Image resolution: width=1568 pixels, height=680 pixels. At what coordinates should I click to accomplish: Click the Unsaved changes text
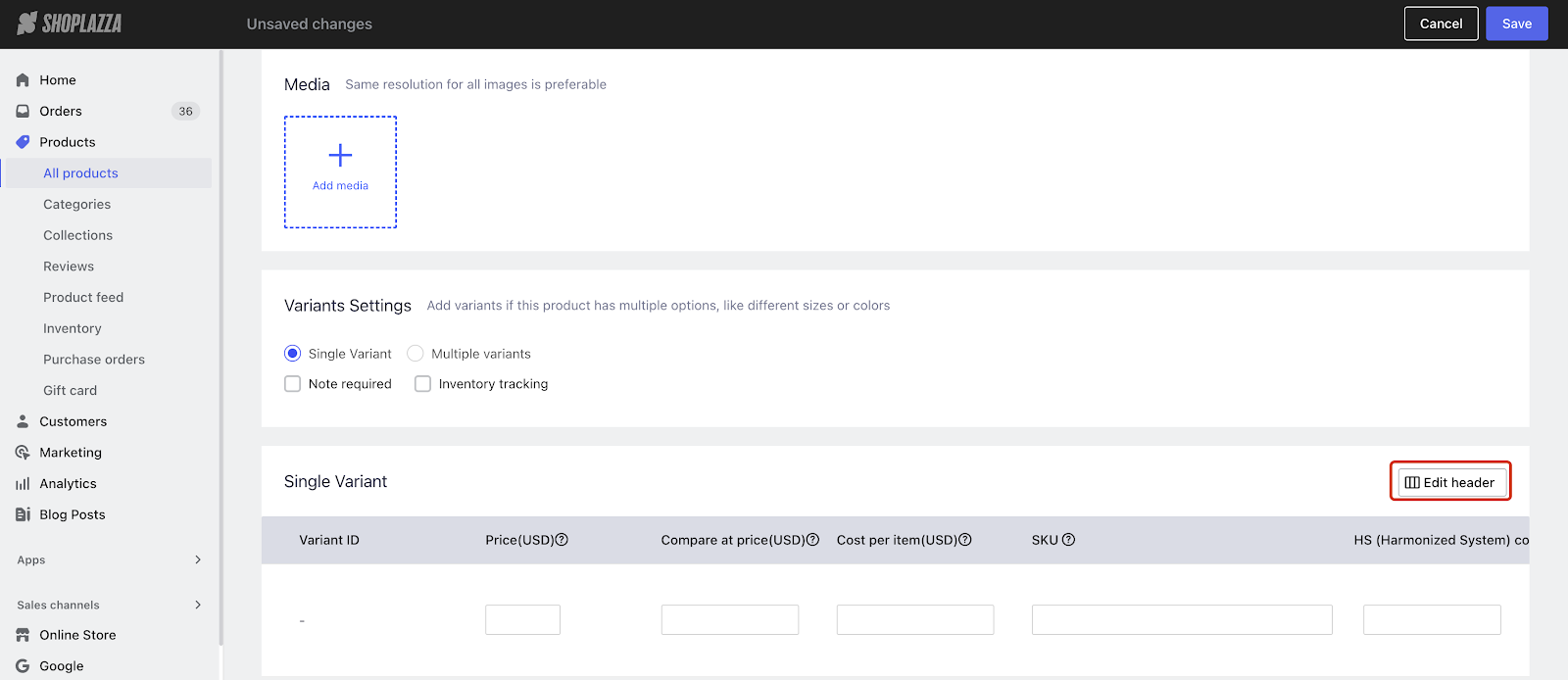(x=310, y=24)
